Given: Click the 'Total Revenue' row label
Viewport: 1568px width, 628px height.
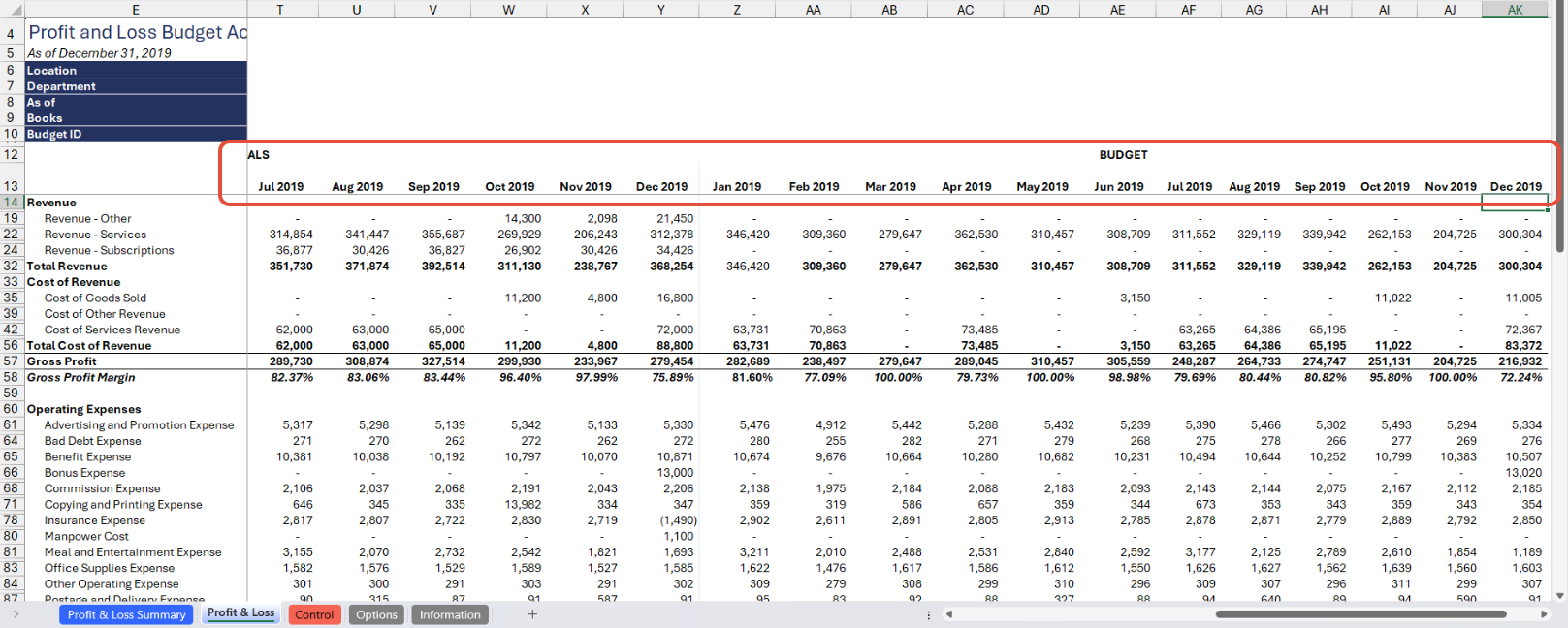Looking at the screenshot, I should click(x=67, y=266).
